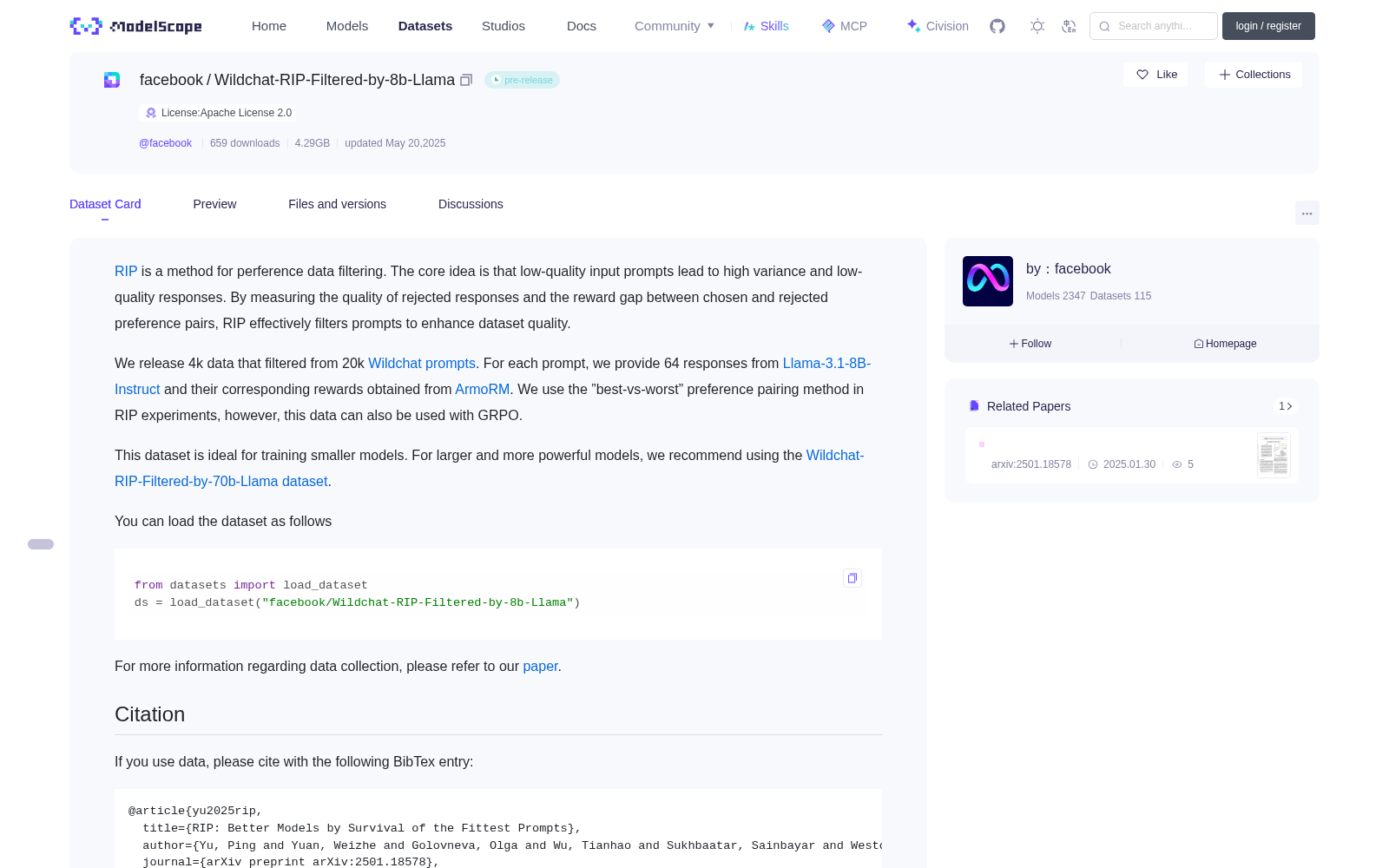Click the ModelScope logo
1389x868 pixels.
click(x=136, y=26)
